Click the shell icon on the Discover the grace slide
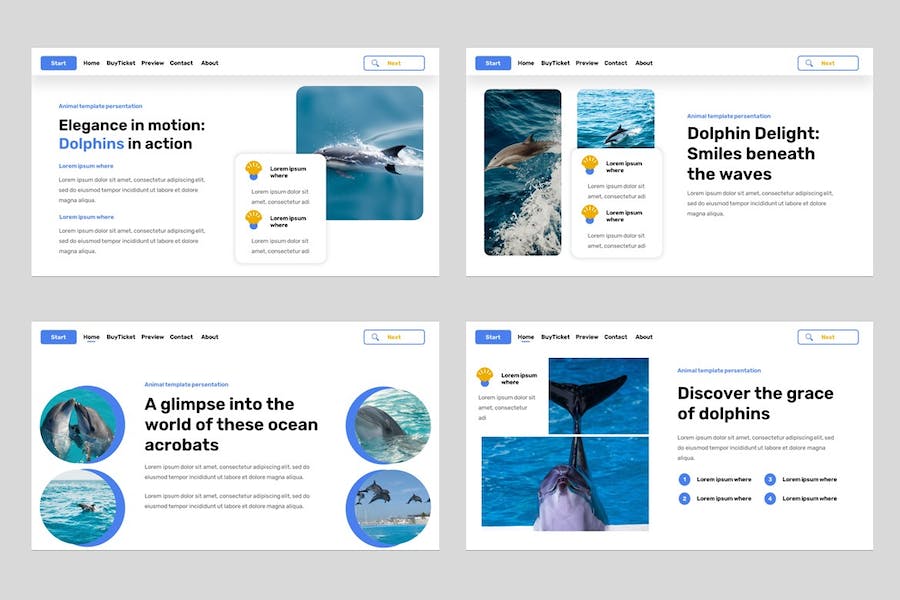Screen dimensions: 900x600 (485, 377)
